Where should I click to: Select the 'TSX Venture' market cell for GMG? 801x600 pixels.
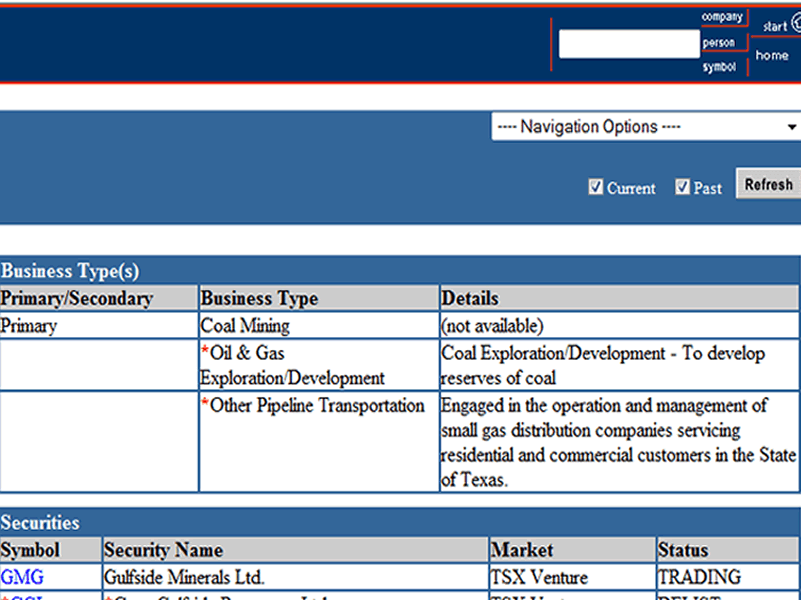pyautogui.click(x=572, y=577)
